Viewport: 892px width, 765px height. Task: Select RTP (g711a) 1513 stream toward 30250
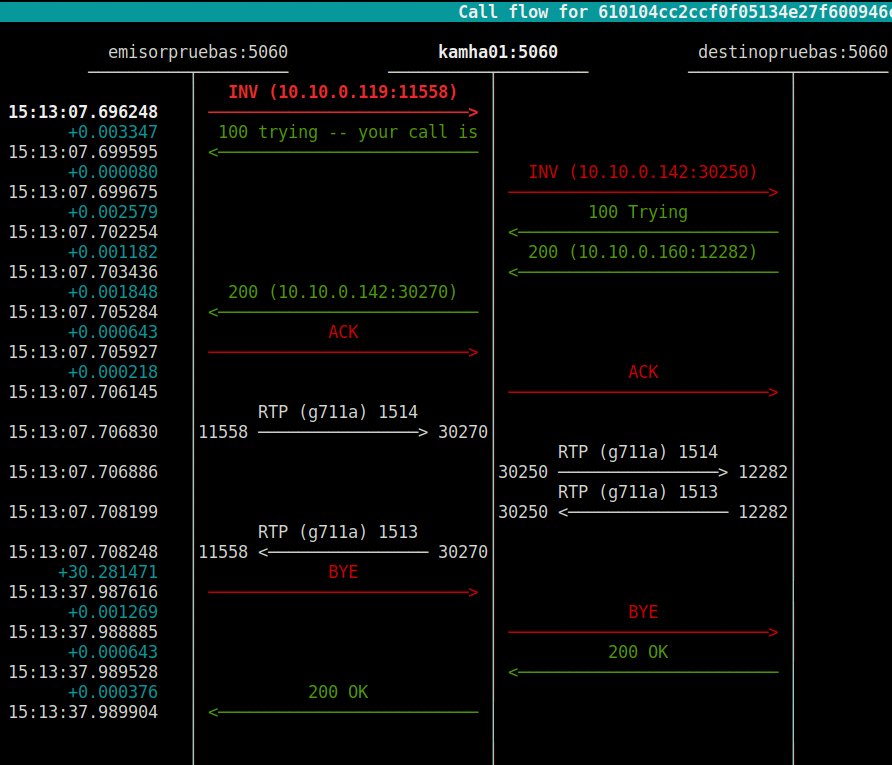pos(638,492)
